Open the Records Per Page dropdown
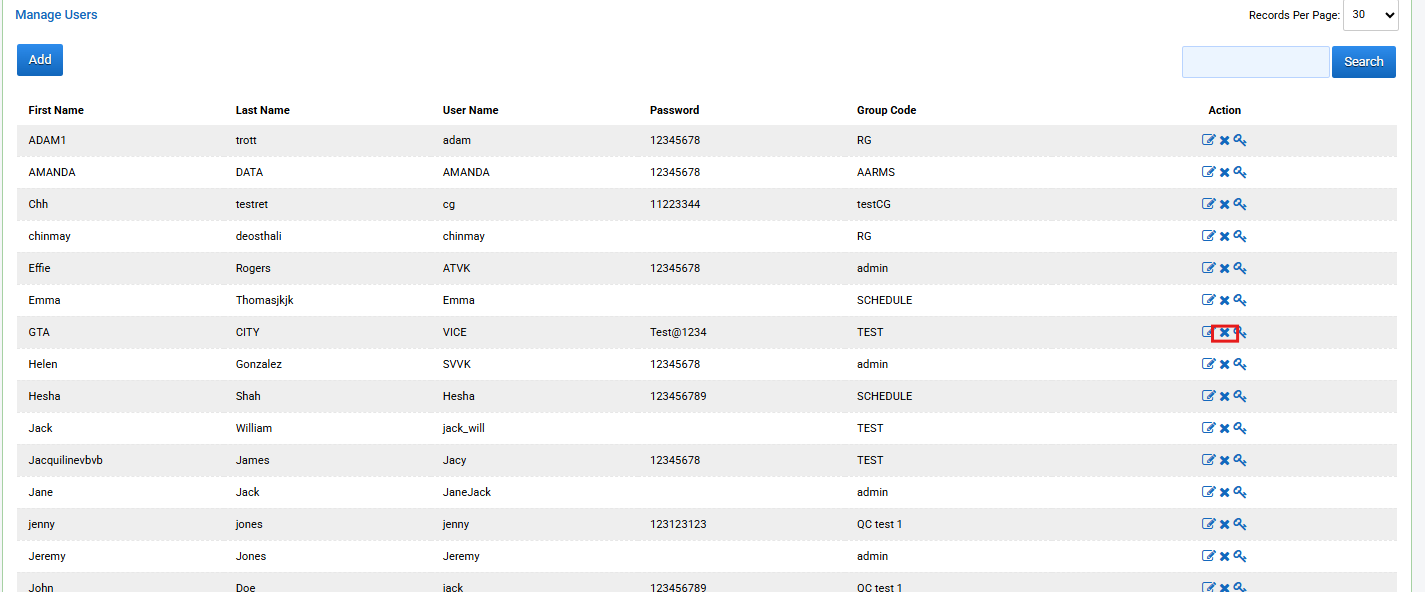Screen dimensions: 1425x592 tap(1370, 15)
